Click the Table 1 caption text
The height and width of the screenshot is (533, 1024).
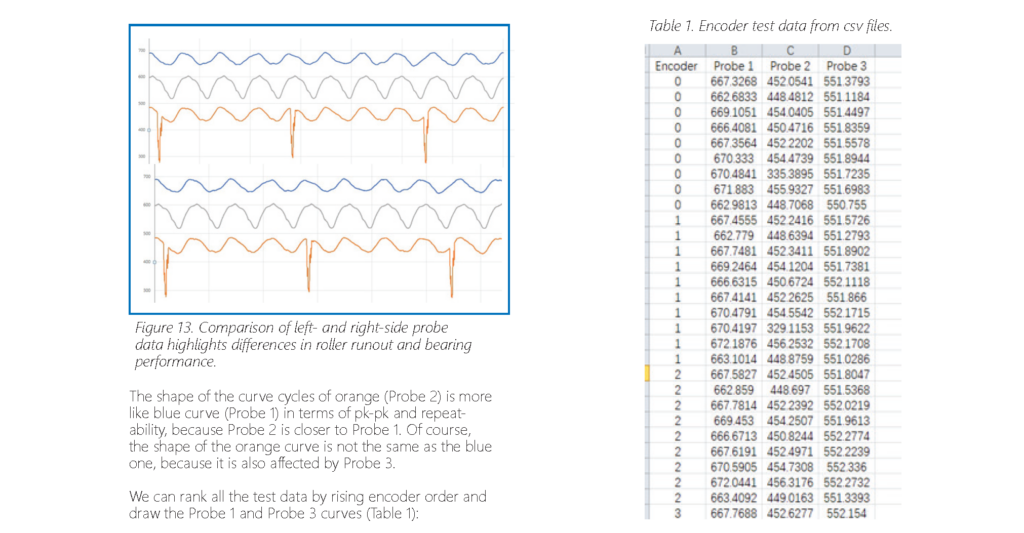(x=770, y=26)
